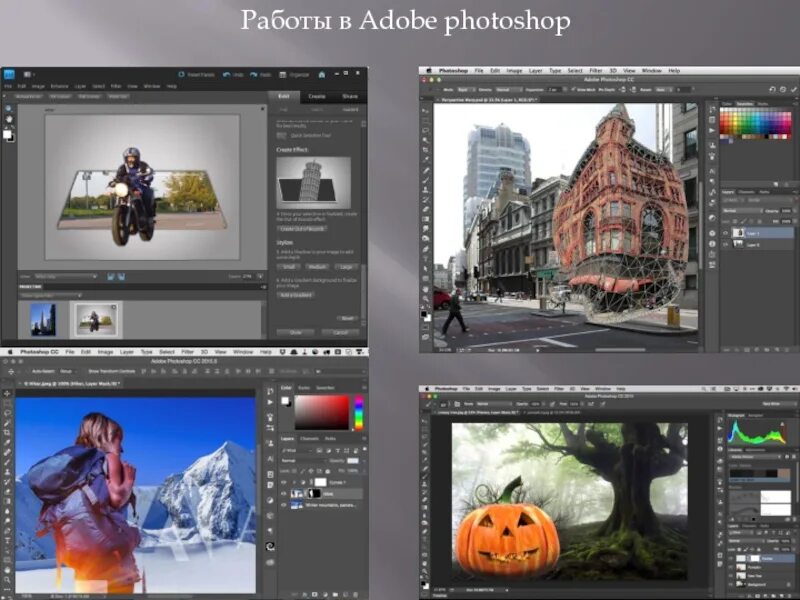Hide Layer 0 in building window
This screenshot has width=800, height=600.
(x=725, y=244)
